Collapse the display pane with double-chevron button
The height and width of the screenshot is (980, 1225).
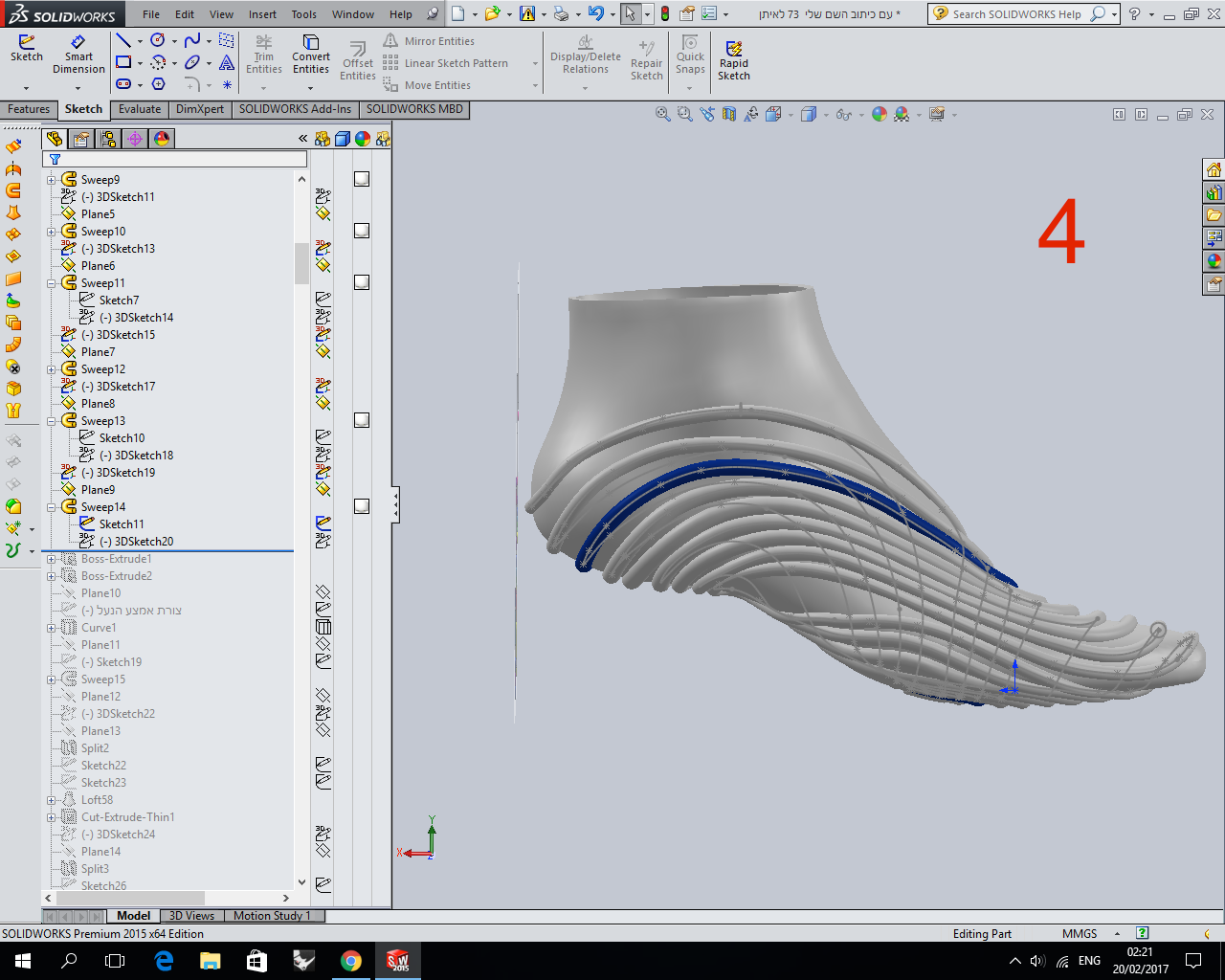click(x=303, y=139)
